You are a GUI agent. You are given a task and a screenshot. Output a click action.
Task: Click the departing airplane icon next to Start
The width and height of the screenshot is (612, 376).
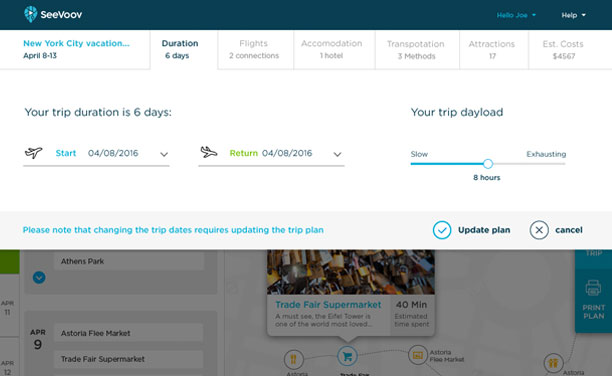pos(34,152)
